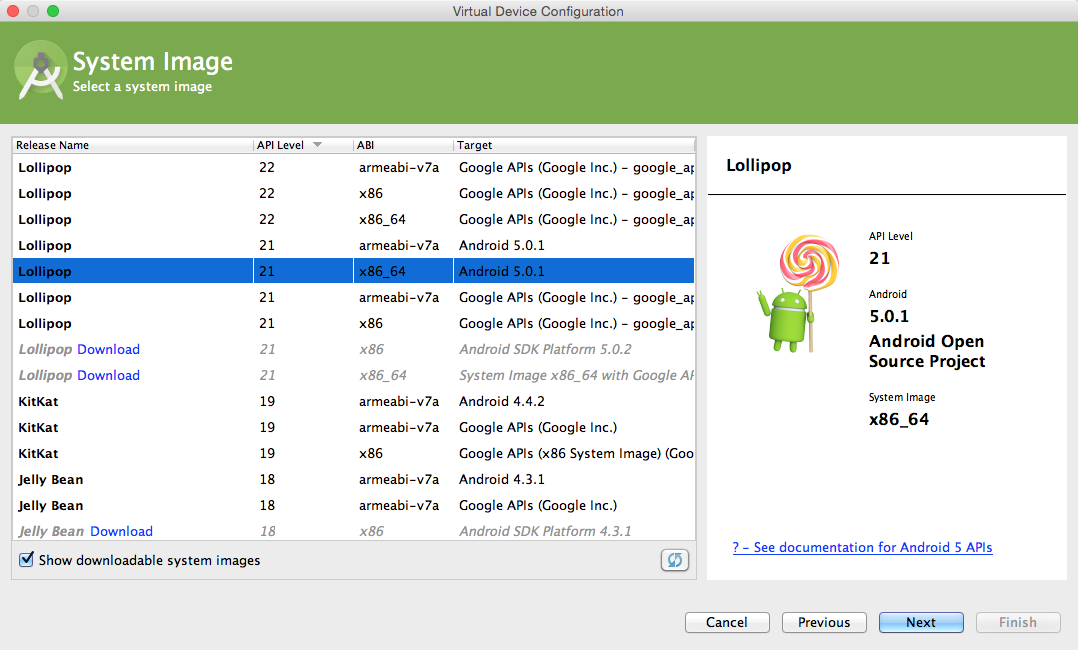The image size is (1078, 650).
Task: Click Android version 5.0.1 in details panel
Action: (x=889, y=316)
